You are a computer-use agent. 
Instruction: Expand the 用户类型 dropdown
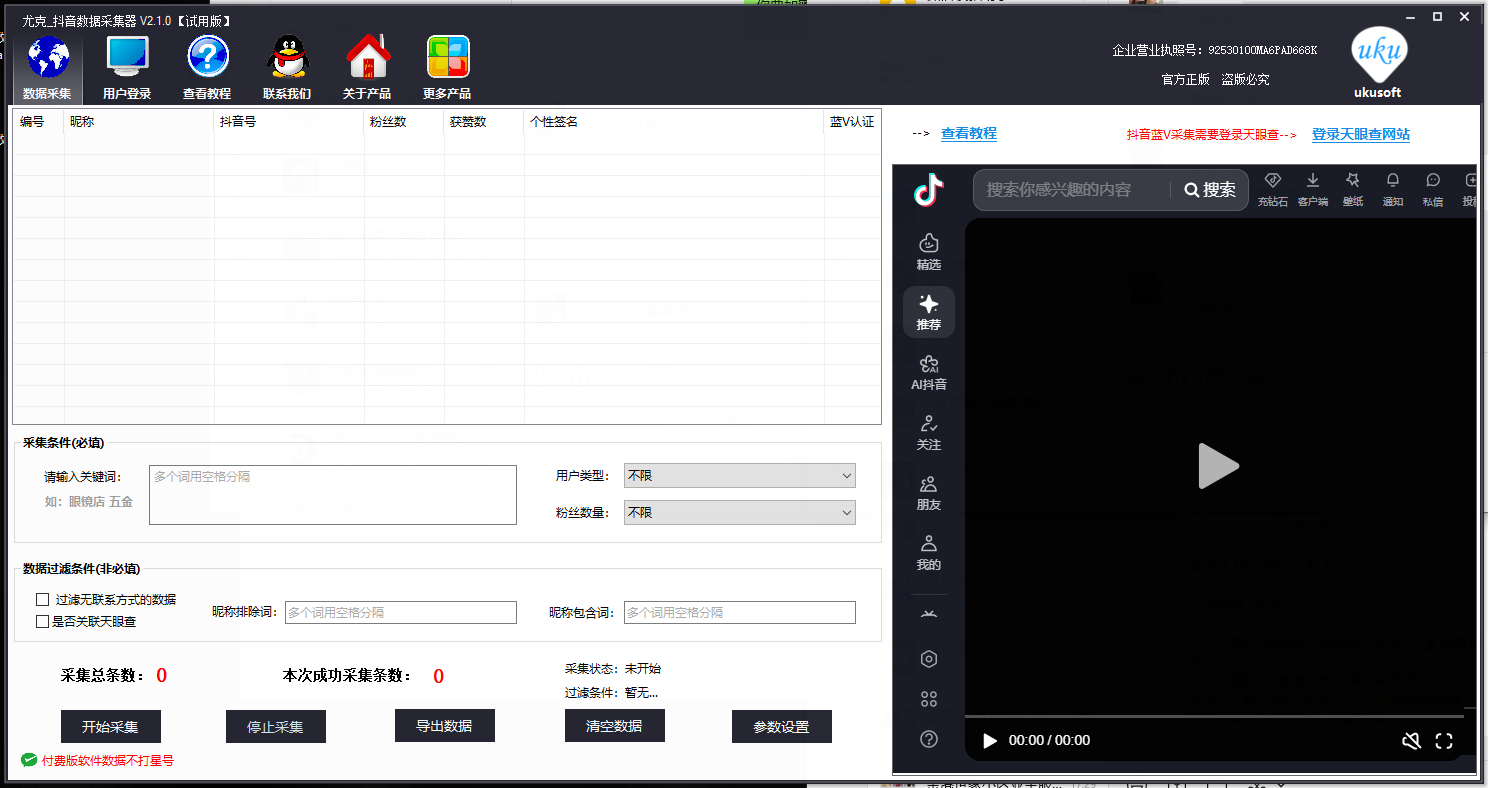tap(739, 476)
